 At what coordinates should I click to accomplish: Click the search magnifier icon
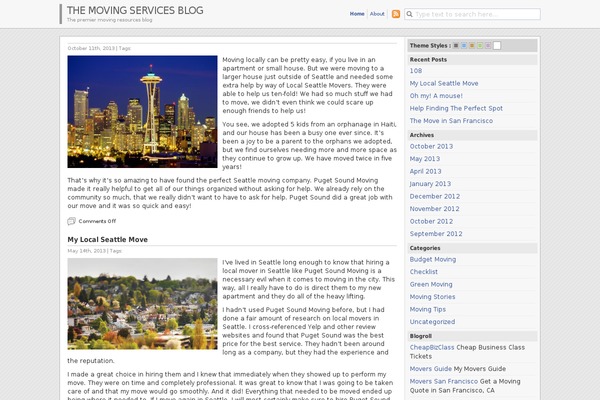click(x=409, y=14)
